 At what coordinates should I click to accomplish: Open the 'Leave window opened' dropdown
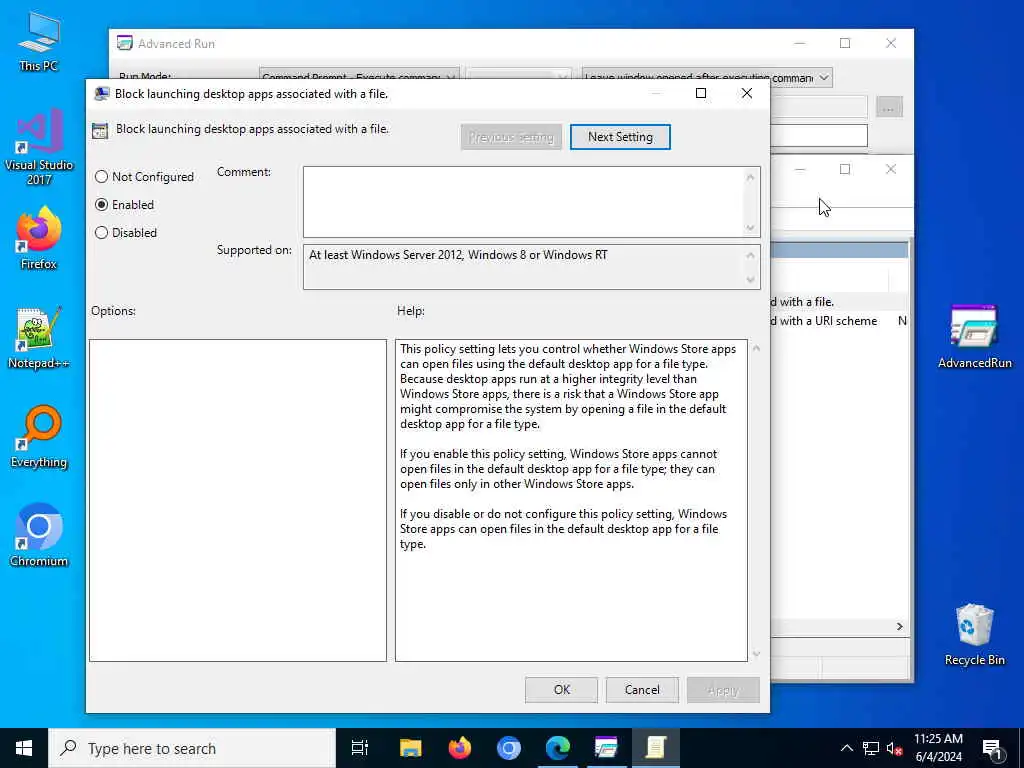point(707,78)
